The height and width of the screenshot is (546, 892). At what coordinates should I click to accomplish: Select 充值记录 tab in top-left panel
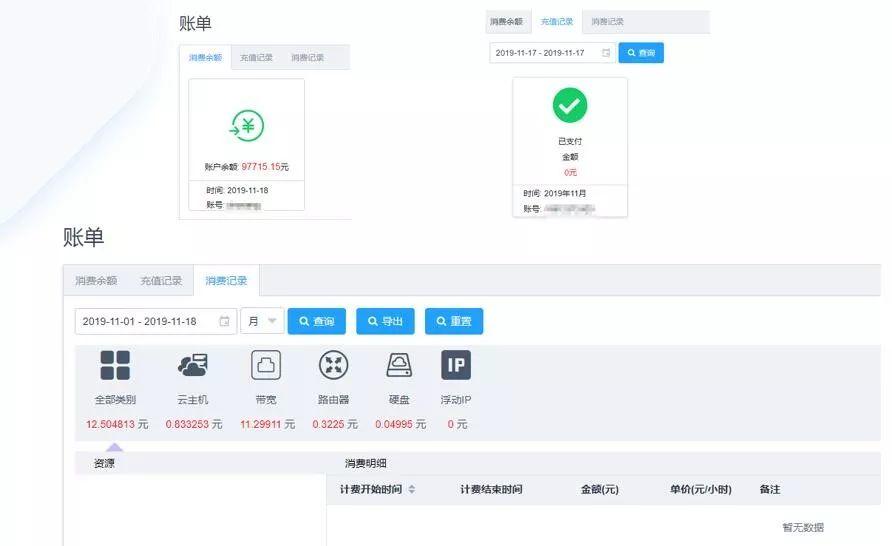(x=256, y=58)
